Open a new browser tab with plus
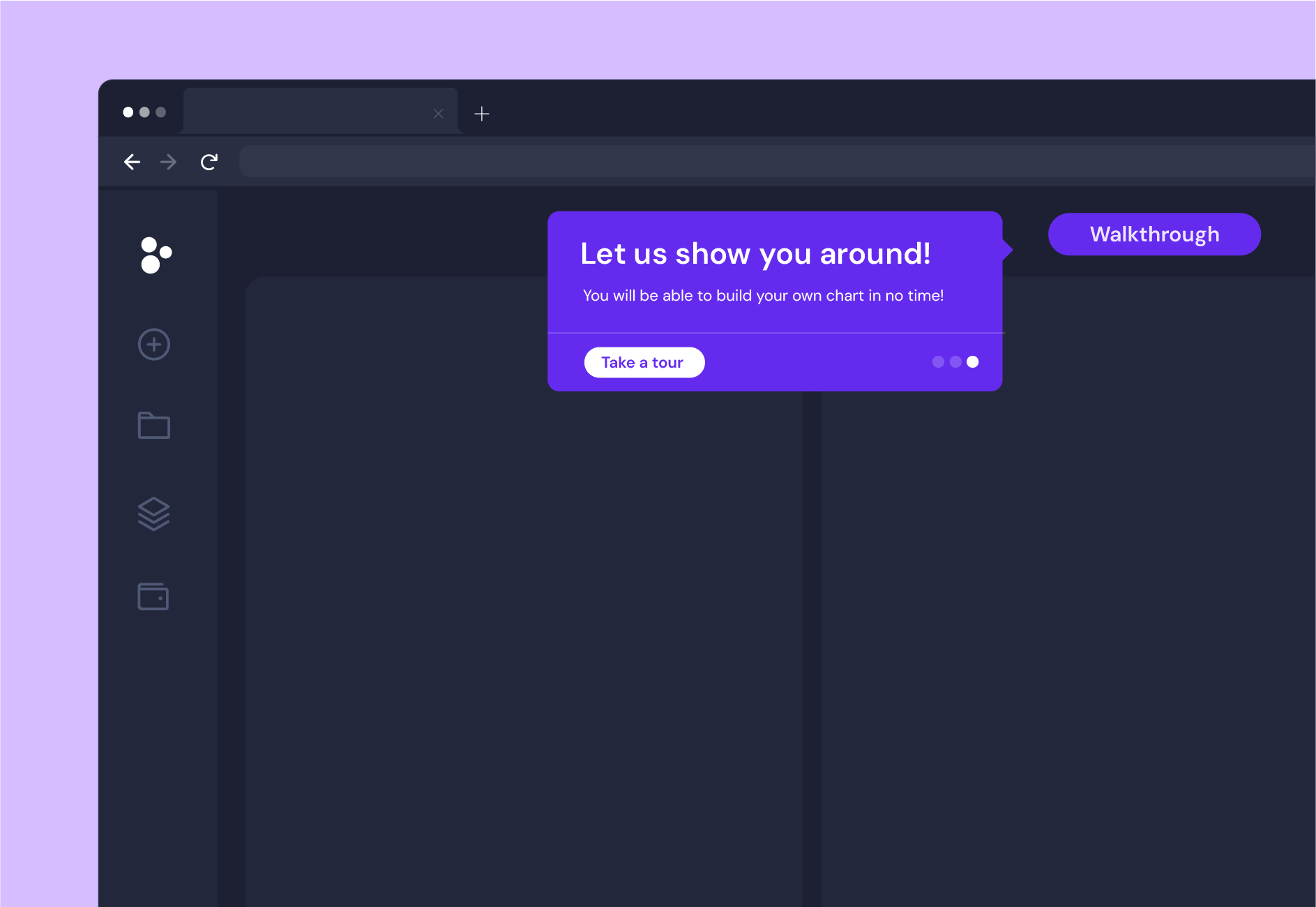 482,114
